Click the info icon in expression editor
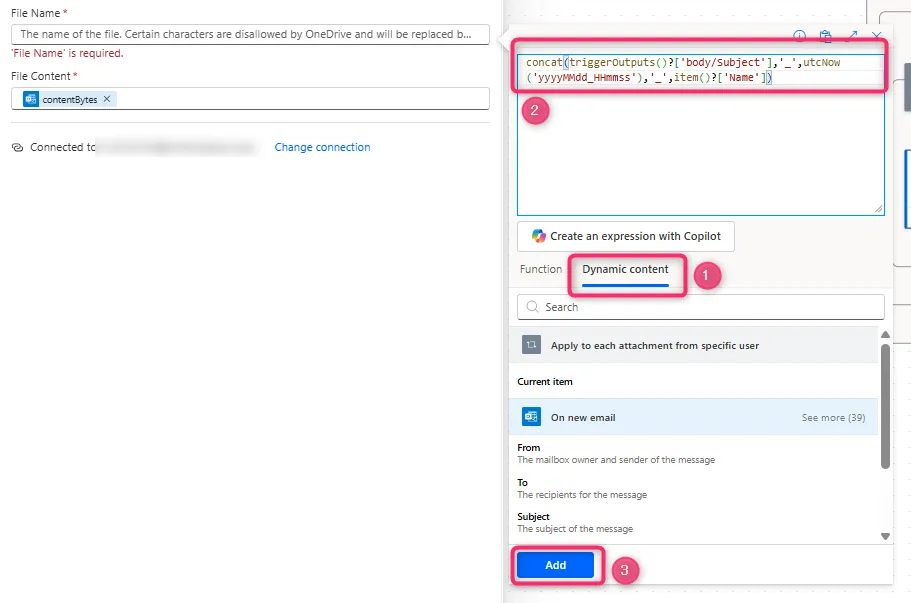This screenshot has height=603, width=911. point(799,36)
